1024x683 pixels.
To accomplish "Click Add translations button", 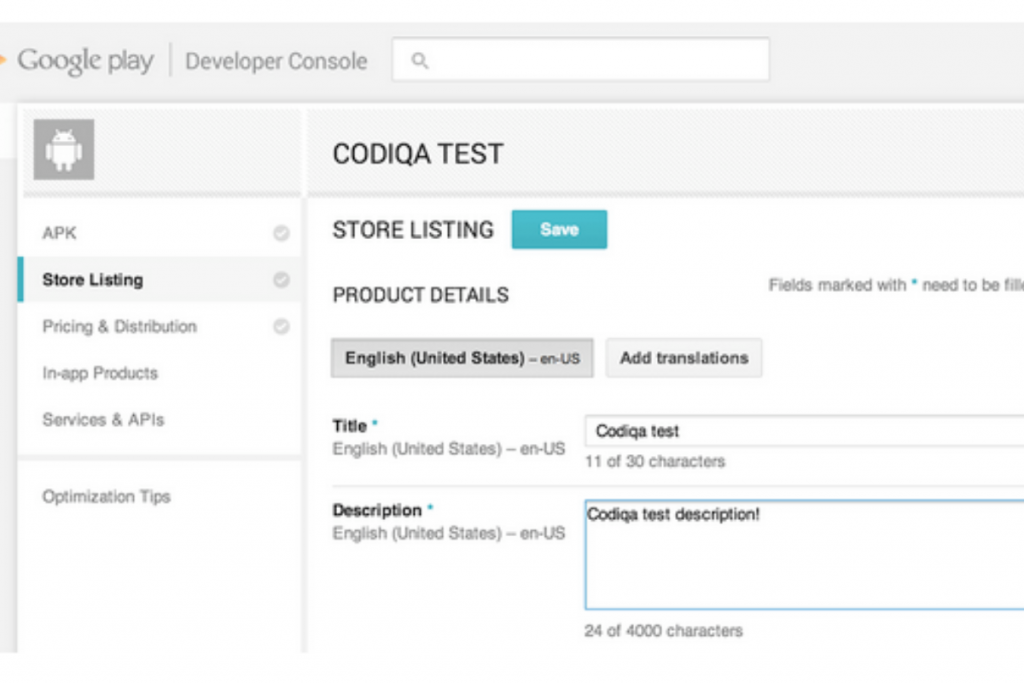I will pos(684,358).
